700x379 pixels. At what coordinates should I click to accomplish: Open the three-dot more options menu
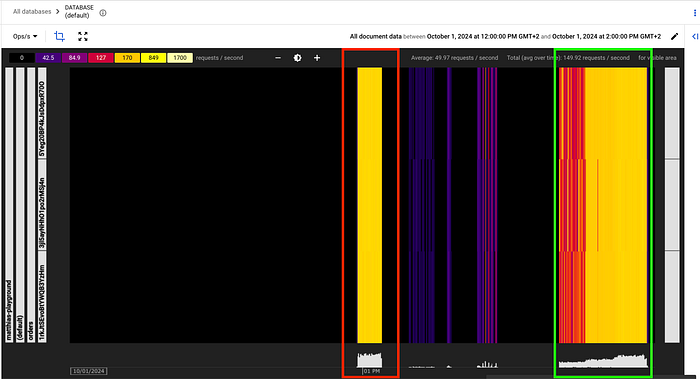tap(694, 13)
